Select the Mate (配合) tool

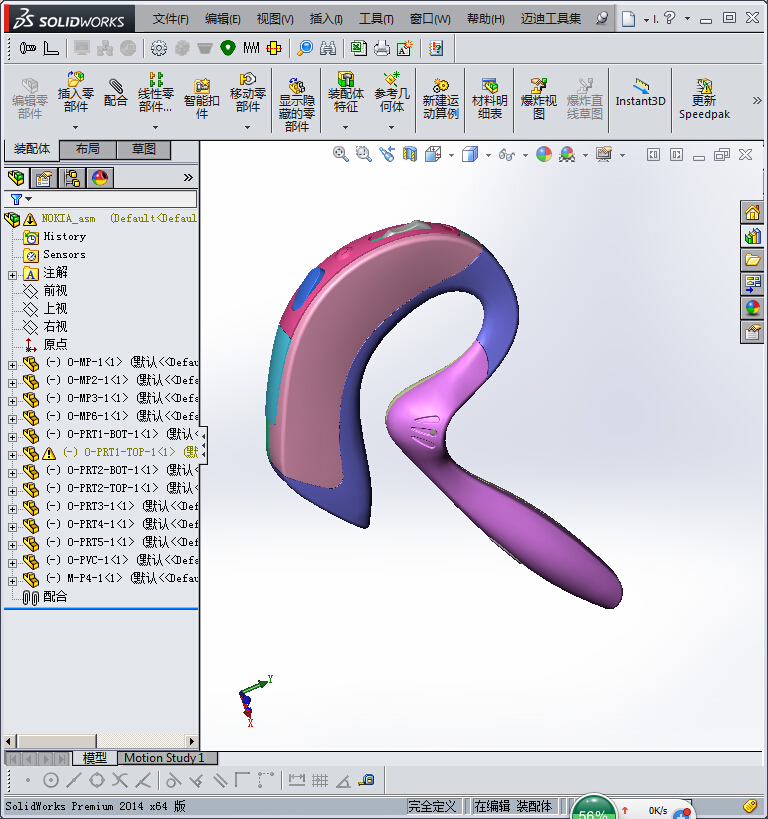(x=115, y=92)
